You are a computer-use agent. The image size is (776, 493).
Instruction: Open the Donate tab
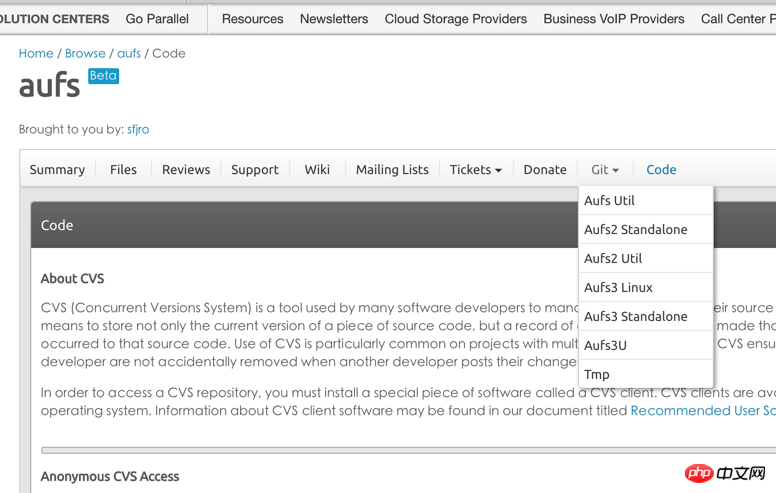(x=545, y=170)
